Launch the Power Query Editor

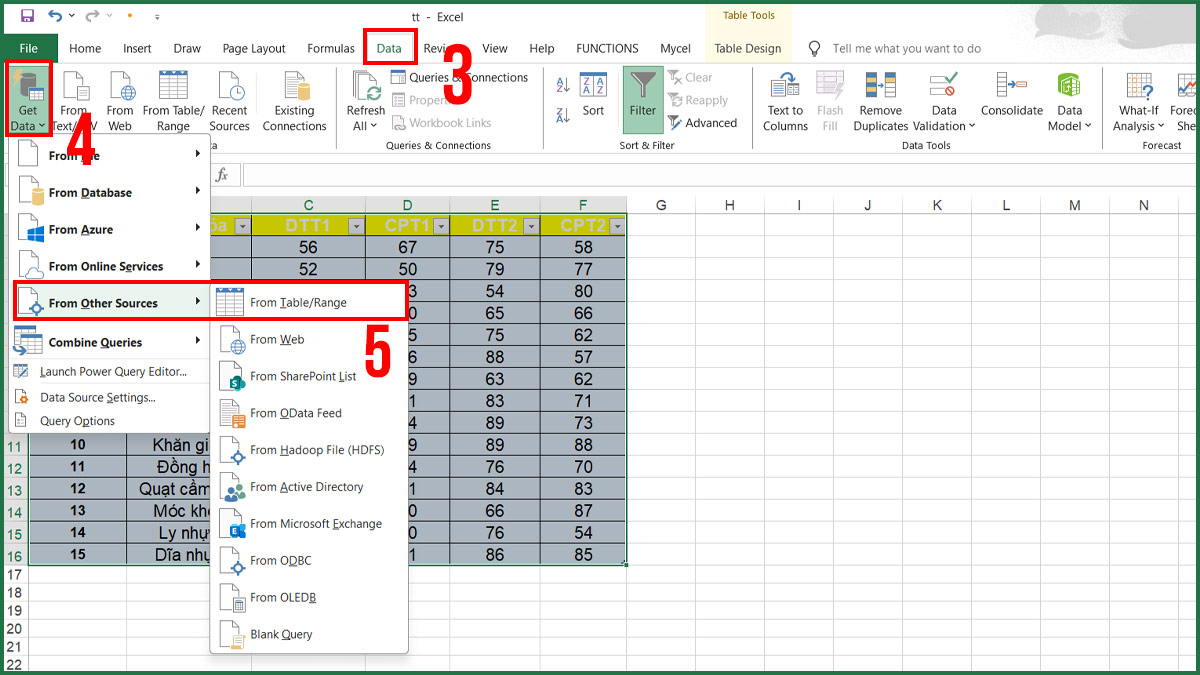(108, 371)
